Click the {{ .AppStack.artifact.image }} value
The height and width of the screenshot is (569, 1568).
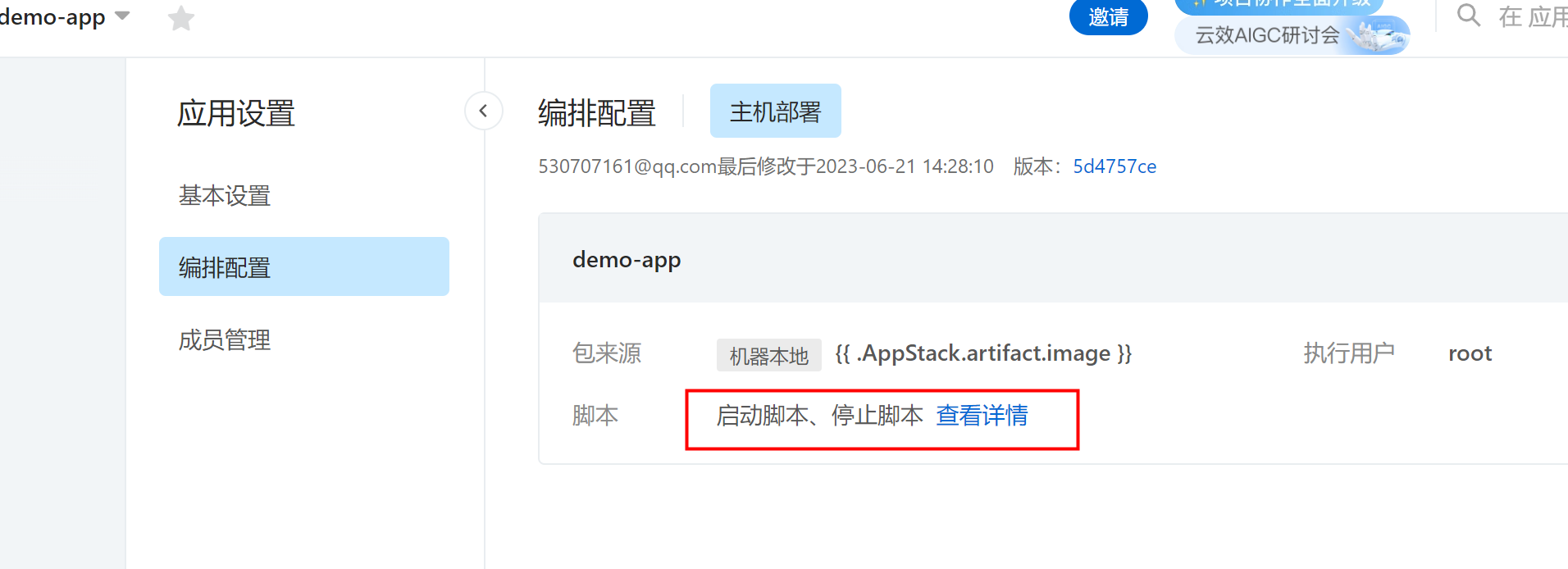[x=983, y=353]
